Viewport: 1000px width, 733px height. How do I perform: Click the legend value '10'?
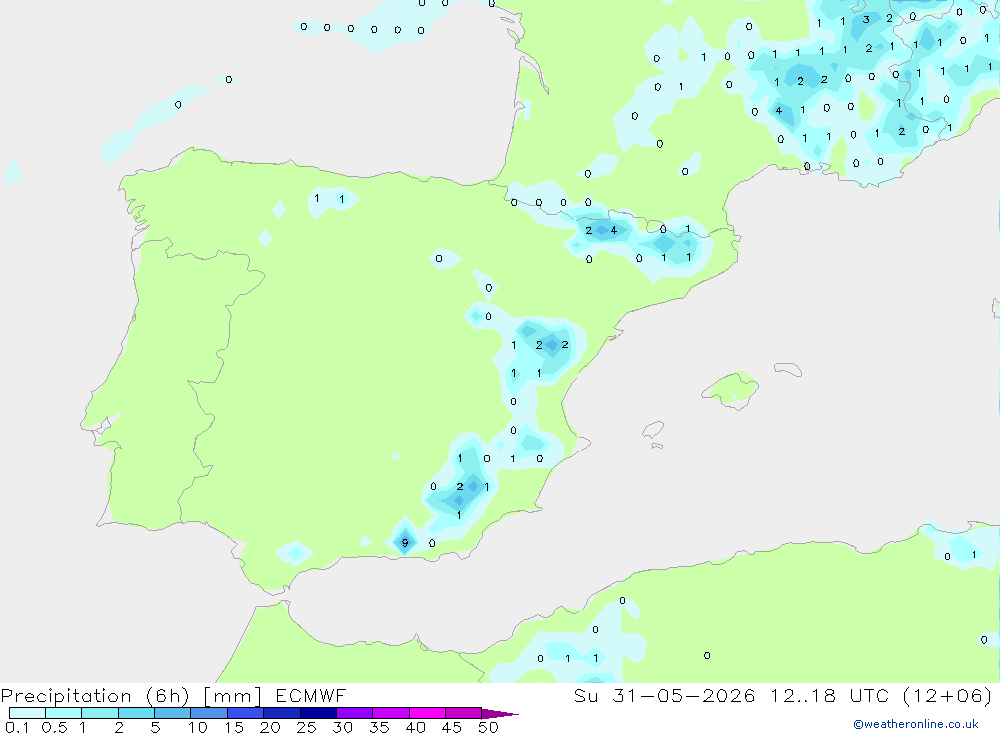pyautogui.click(x=198, y=727)
